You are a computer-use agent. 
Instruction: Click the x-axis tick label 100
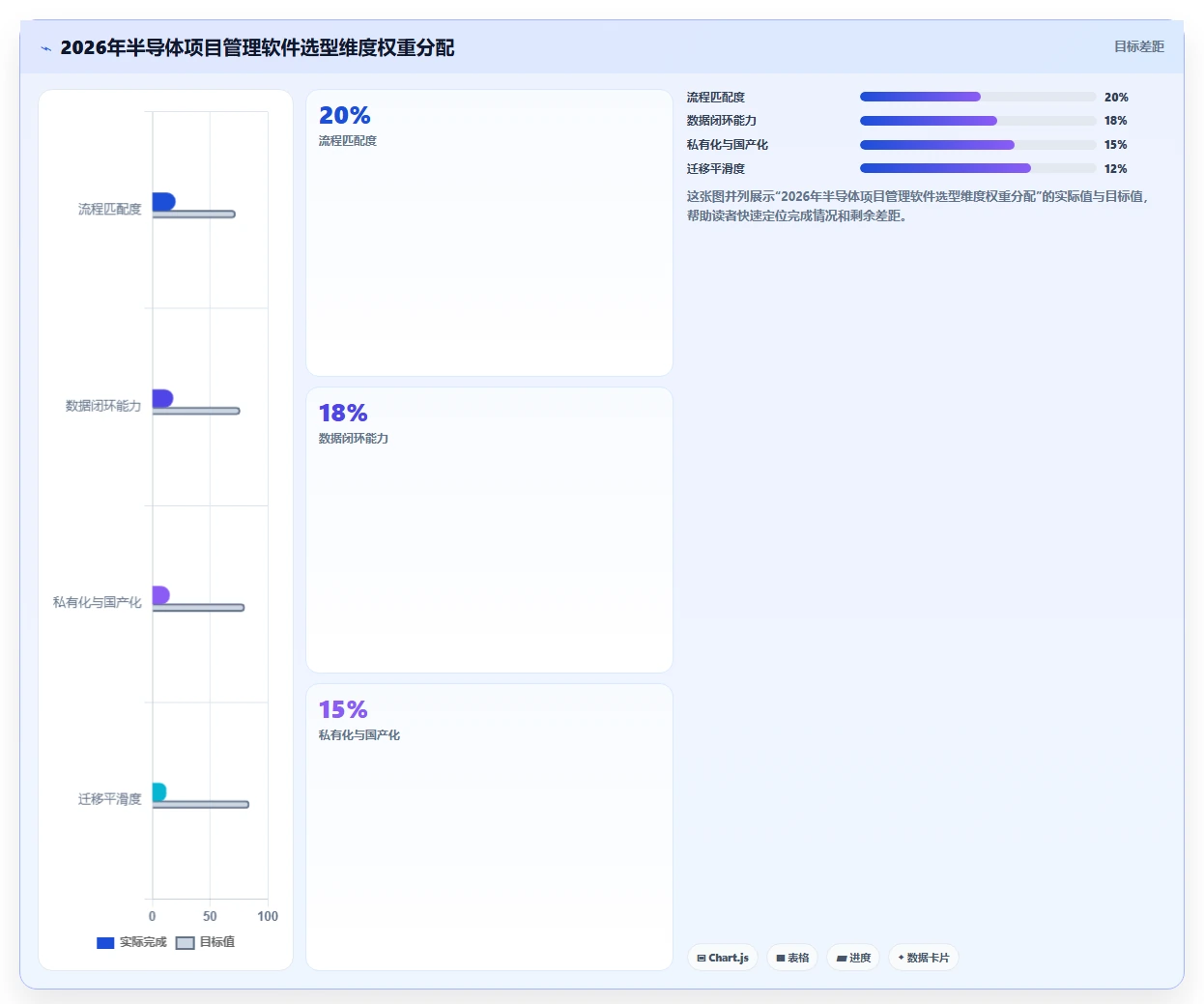(x=268, y=916)
